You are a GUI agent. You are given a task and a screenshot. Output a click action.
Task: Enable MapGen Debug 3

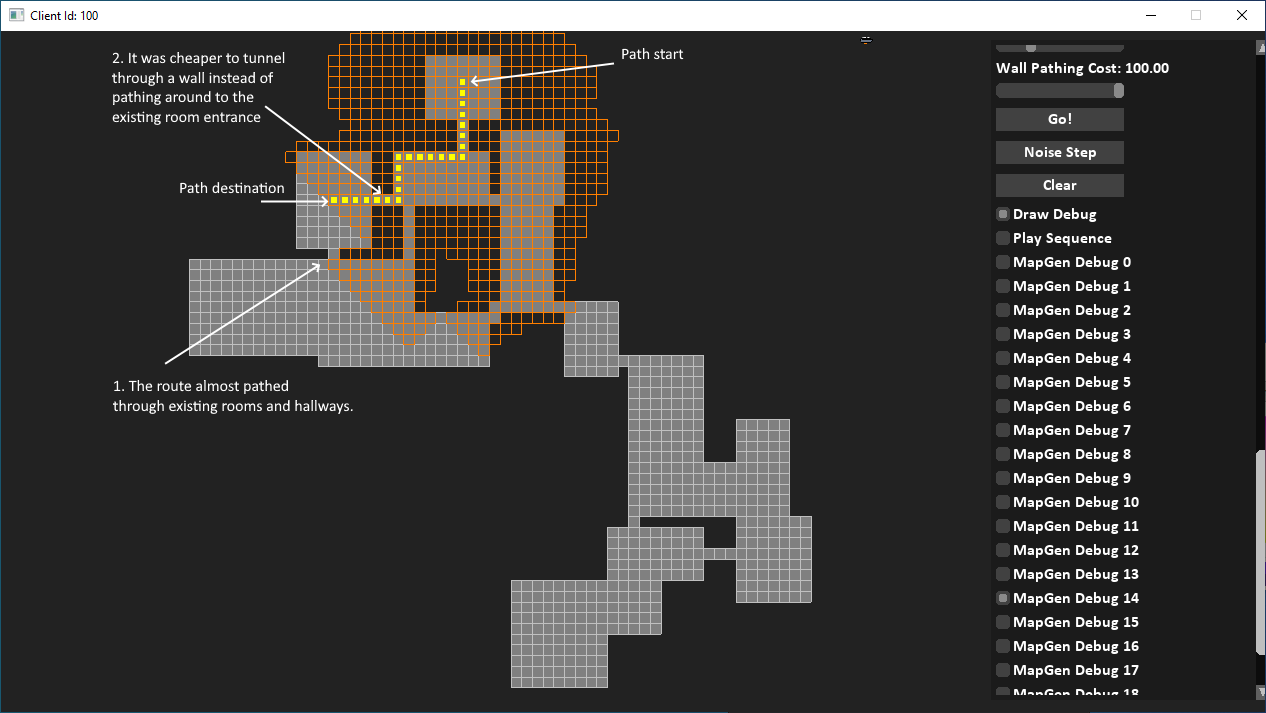(1002, 333)
